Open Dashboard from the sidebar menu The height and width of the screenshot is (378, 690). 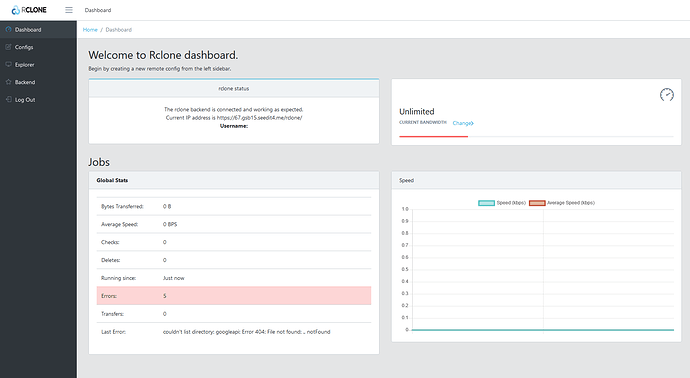38,29
